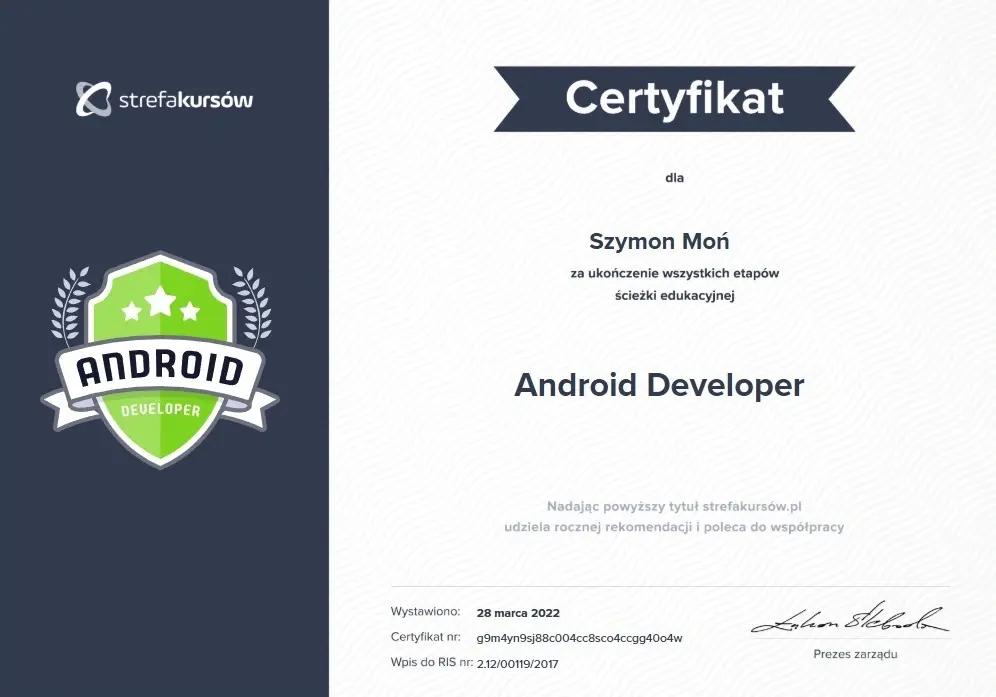Click the Wystawiono label
Screen dimensions: 996x697
point(425,611)
